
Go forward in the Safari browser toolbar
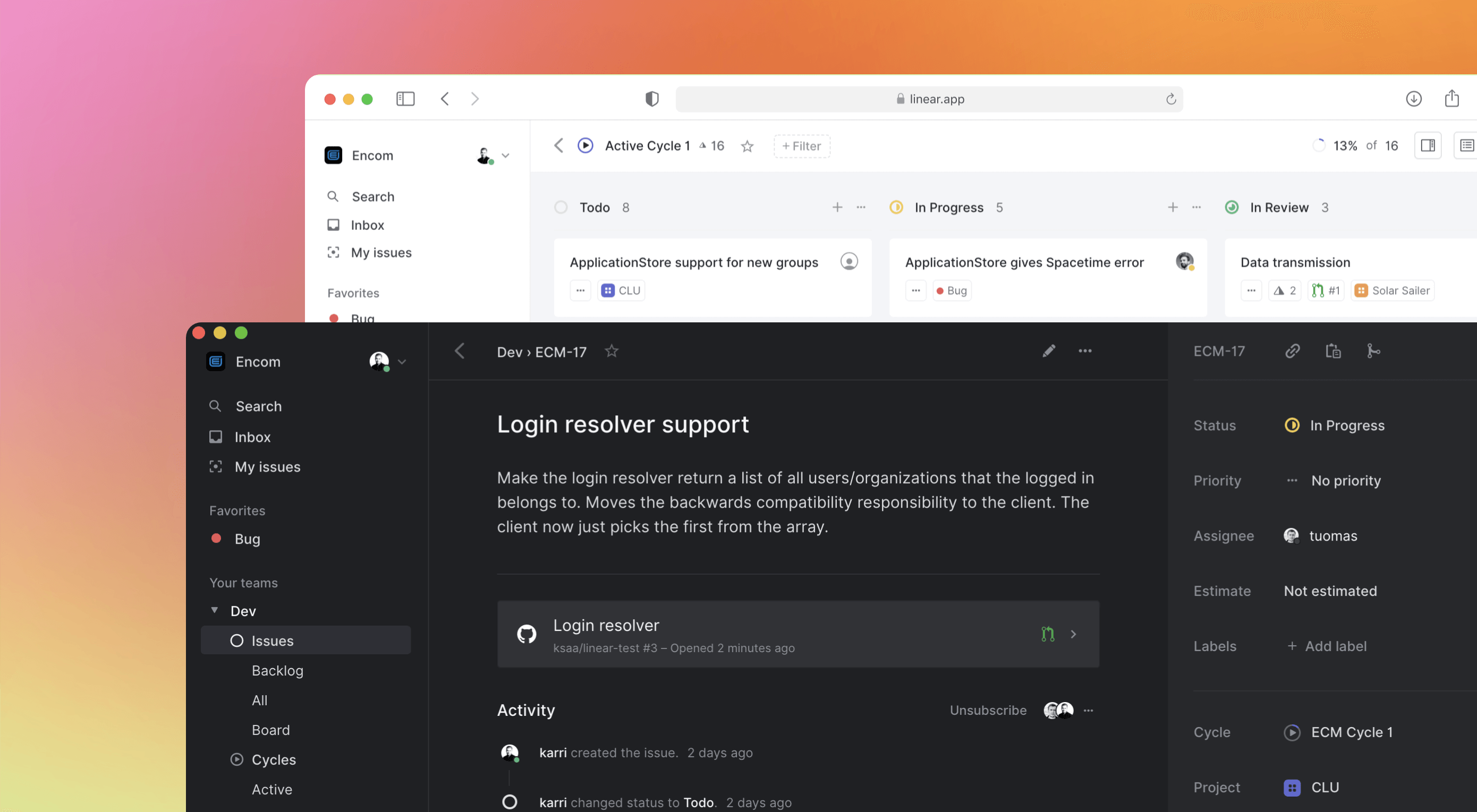click(x=475, y=99)
